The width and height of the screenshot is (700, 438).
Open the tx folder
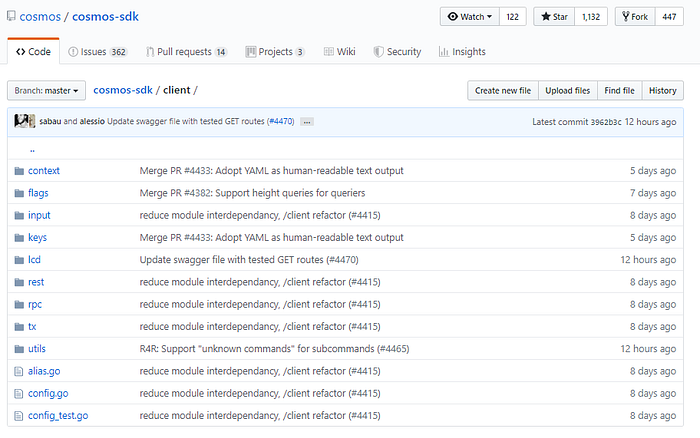pyautogui.click(x=32, y=327)
